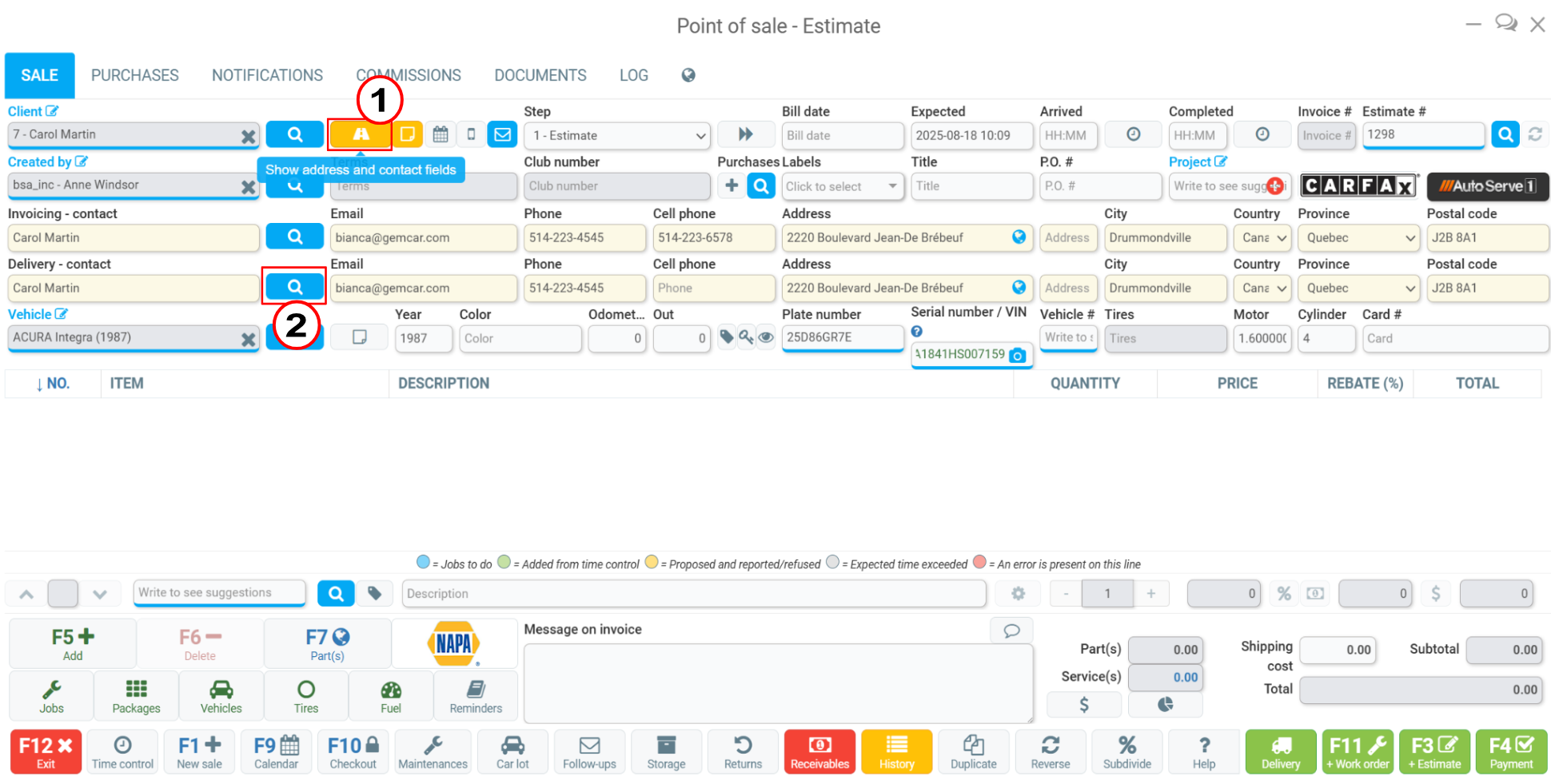The width and height of the screenshot is (1551, 784).
Task: Click the red Receivables button
Action: (x=819, y=752)
